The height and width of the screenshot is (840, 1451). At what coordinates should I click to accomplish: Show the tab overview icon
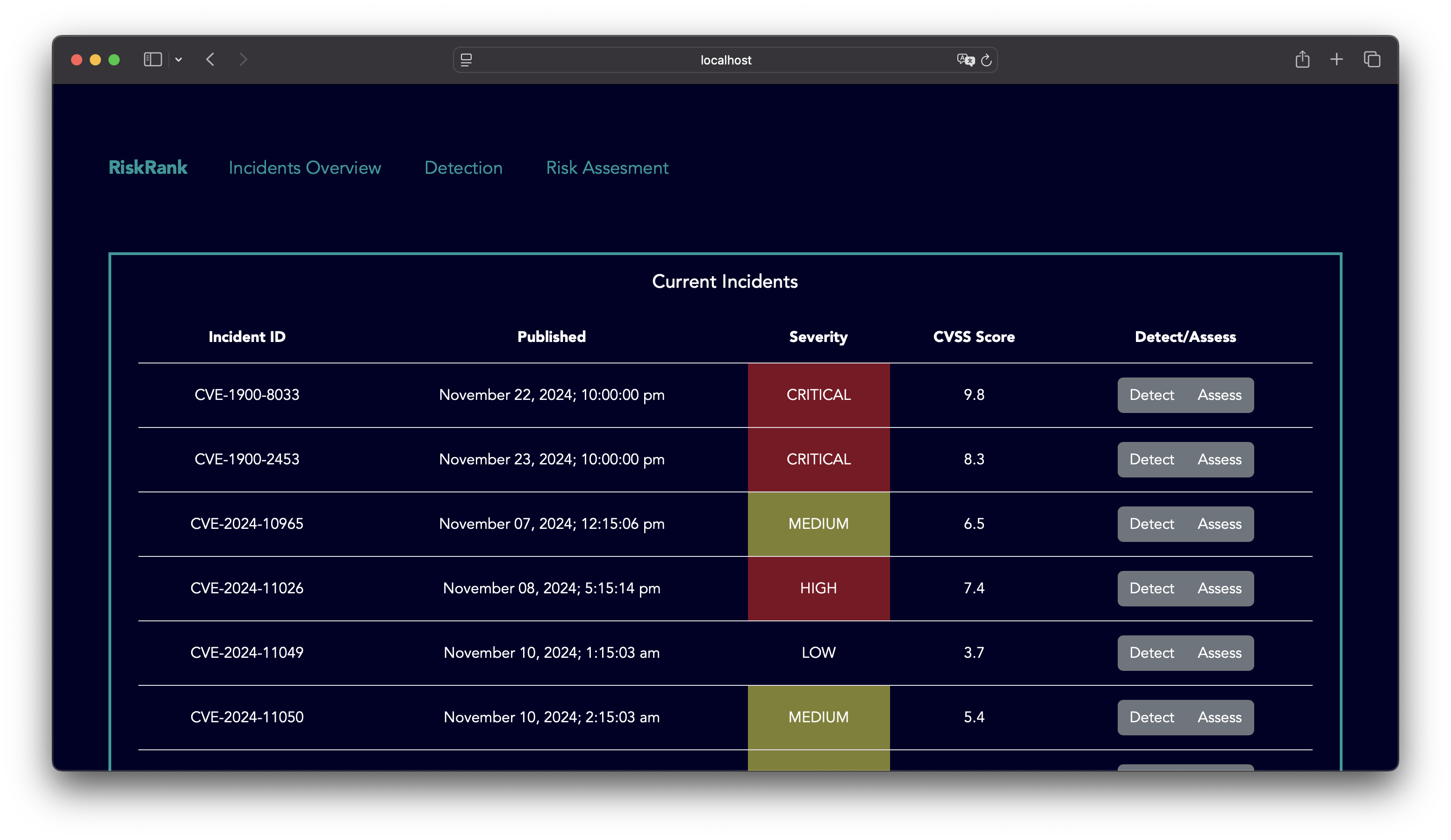click(1372, 59)
